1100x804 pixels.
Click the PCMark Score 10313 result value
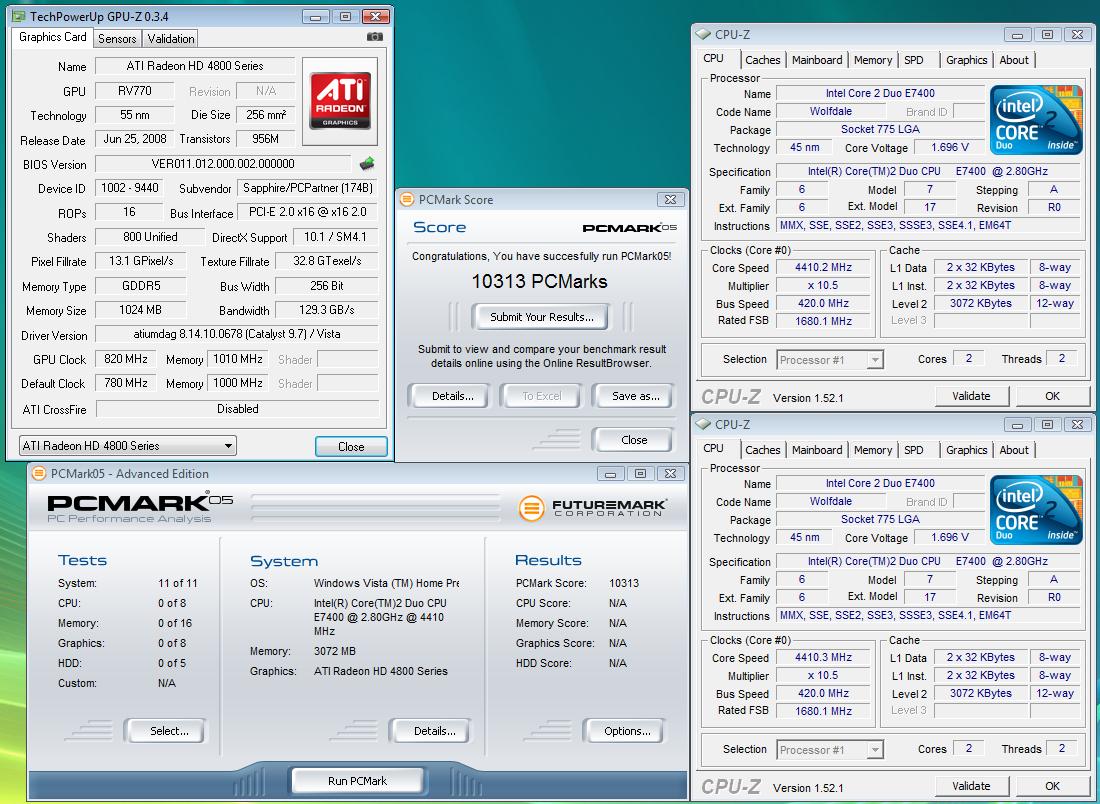tap(624, 583)
